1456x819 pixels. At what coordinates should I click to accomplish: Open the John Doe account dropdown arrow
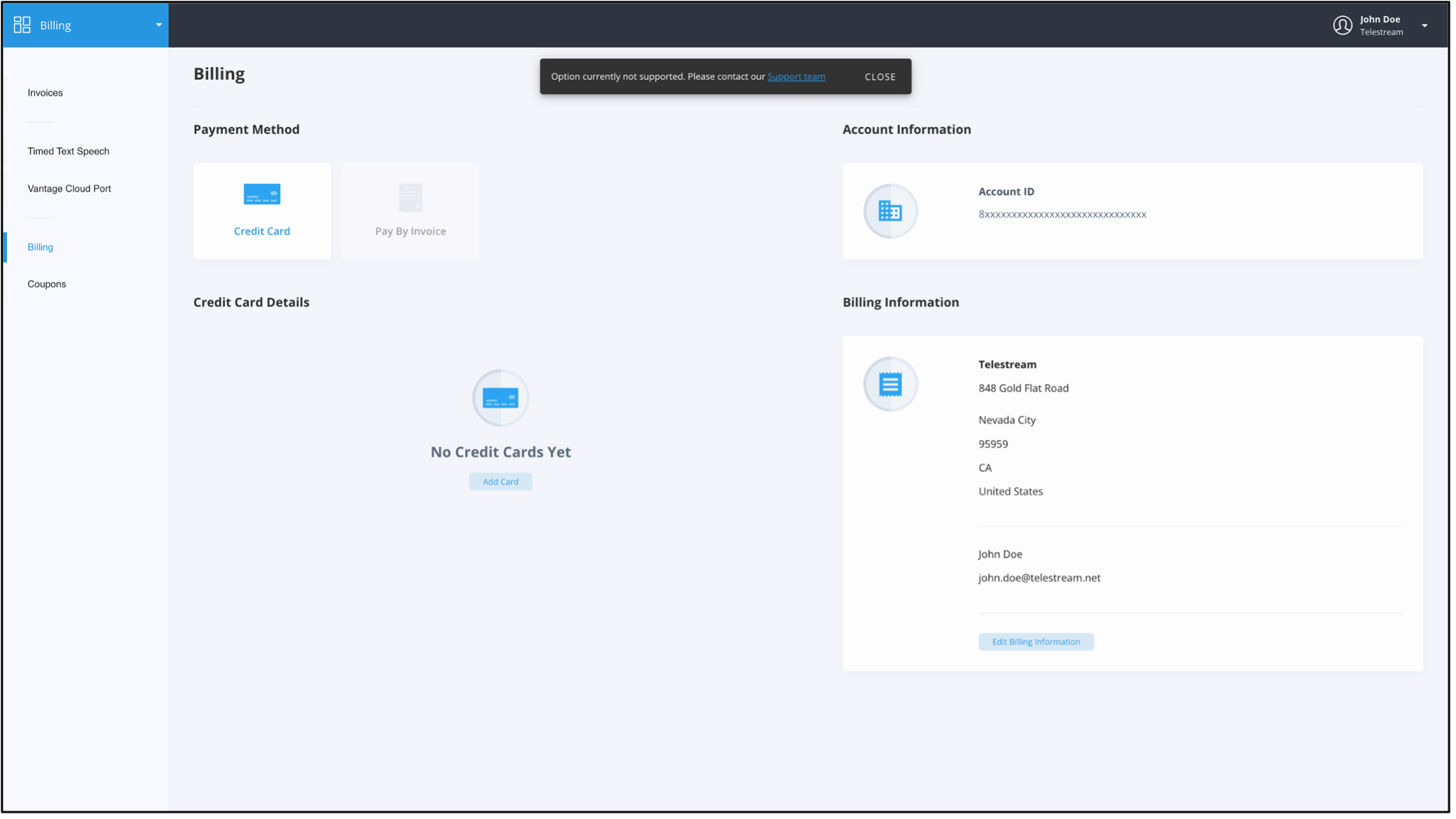point(1424,26)
